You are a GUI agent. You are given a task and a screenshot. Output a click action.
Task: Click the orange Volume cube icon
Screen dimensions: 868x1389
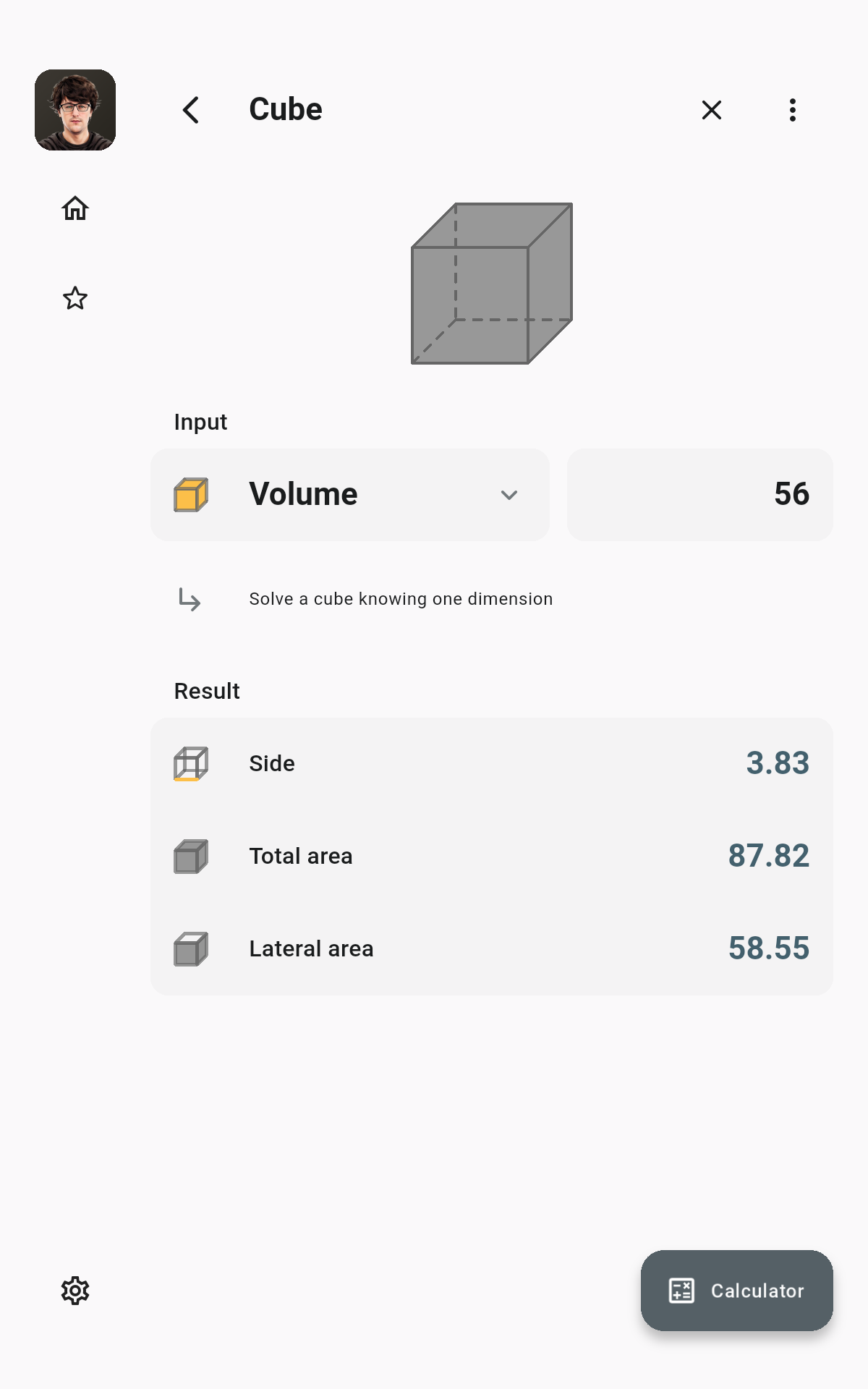coord(191,495)
